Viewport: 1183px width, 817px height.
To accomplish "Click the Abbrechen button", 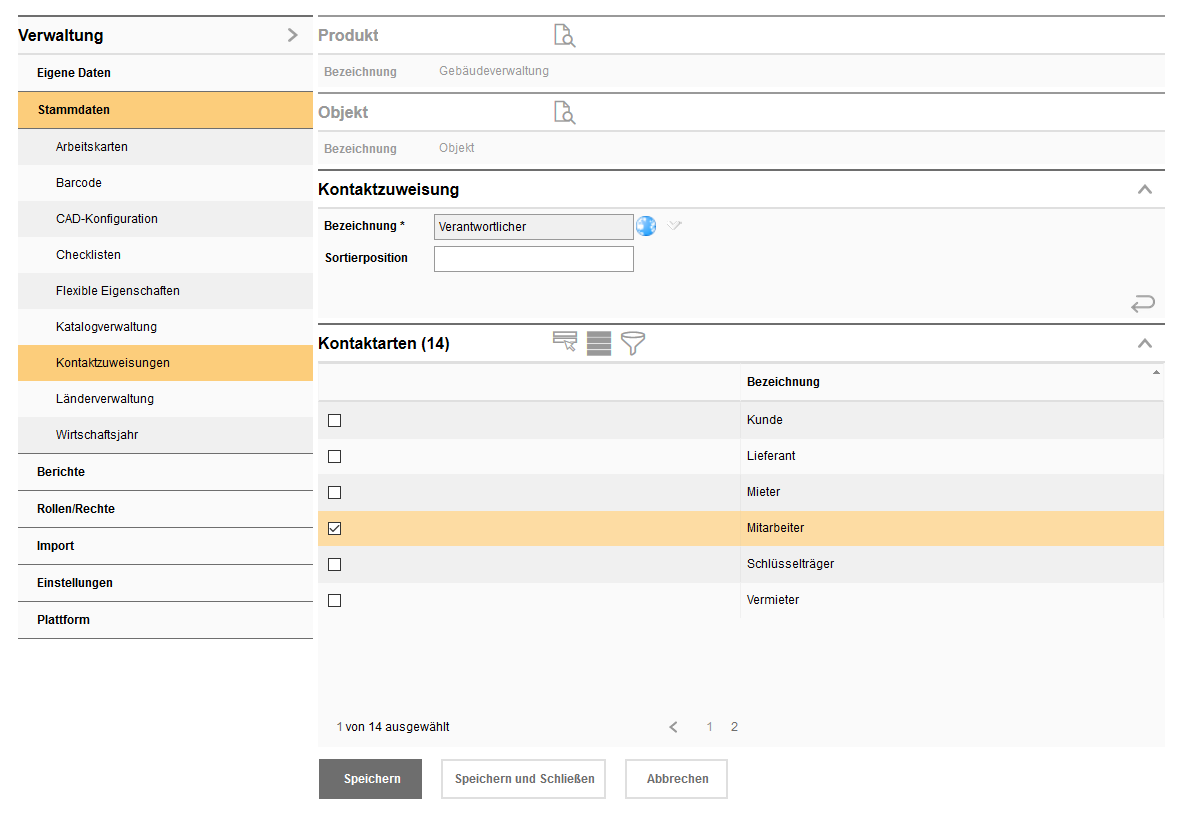I will [x=677, y=779].
